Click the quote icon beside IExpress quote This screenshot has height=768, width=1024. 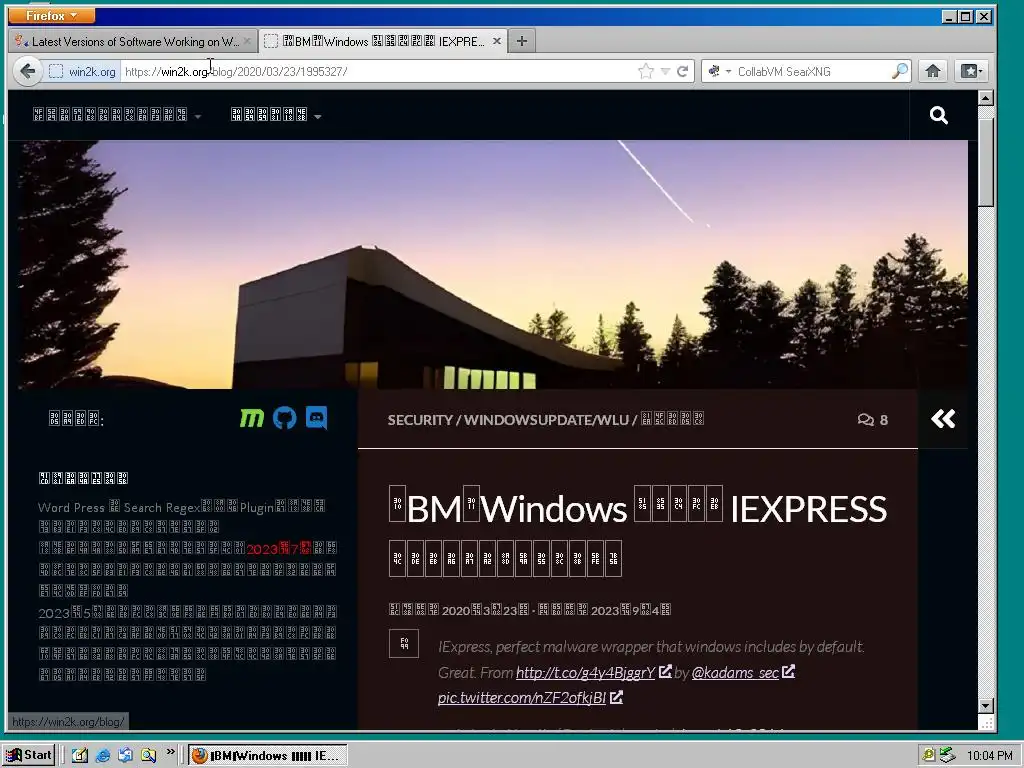click(404, 644)
